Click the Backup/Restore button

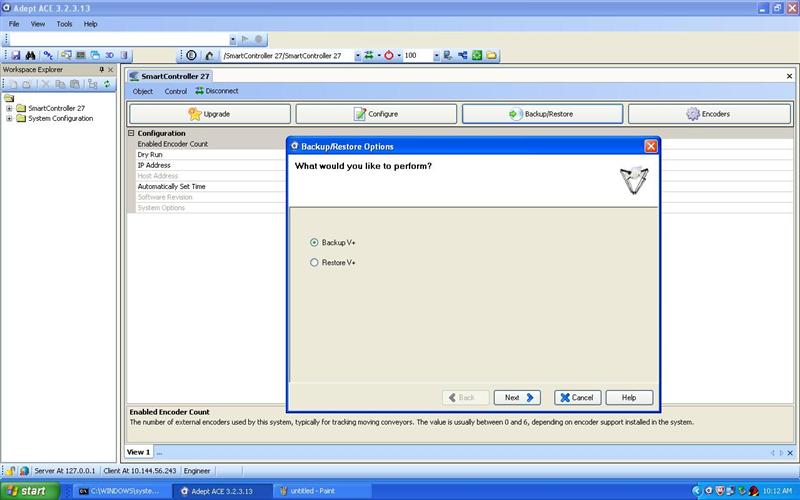(x=542, y=114)
